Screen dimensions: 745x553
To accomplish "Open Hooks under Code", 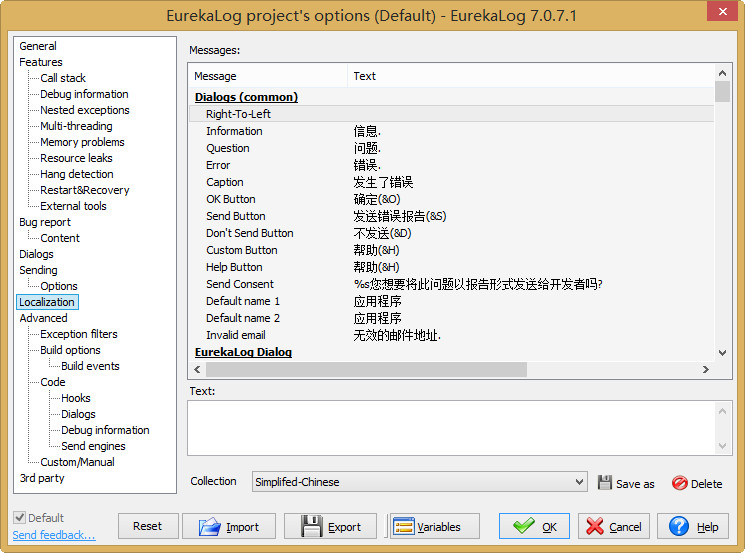I will [76, 398].
